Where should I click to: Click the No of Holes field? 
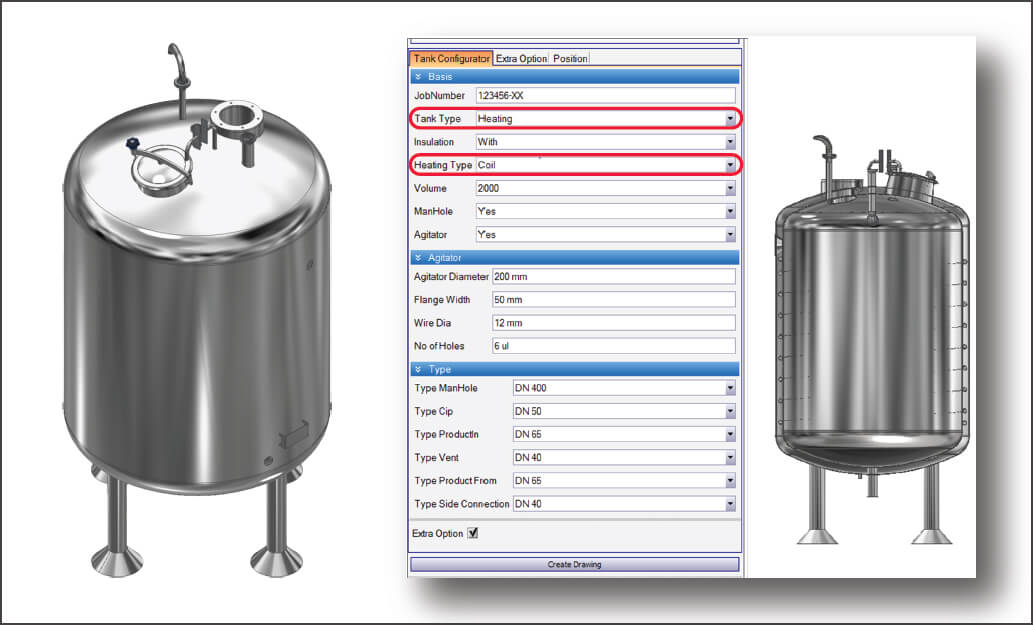click(x=613, y=346)
